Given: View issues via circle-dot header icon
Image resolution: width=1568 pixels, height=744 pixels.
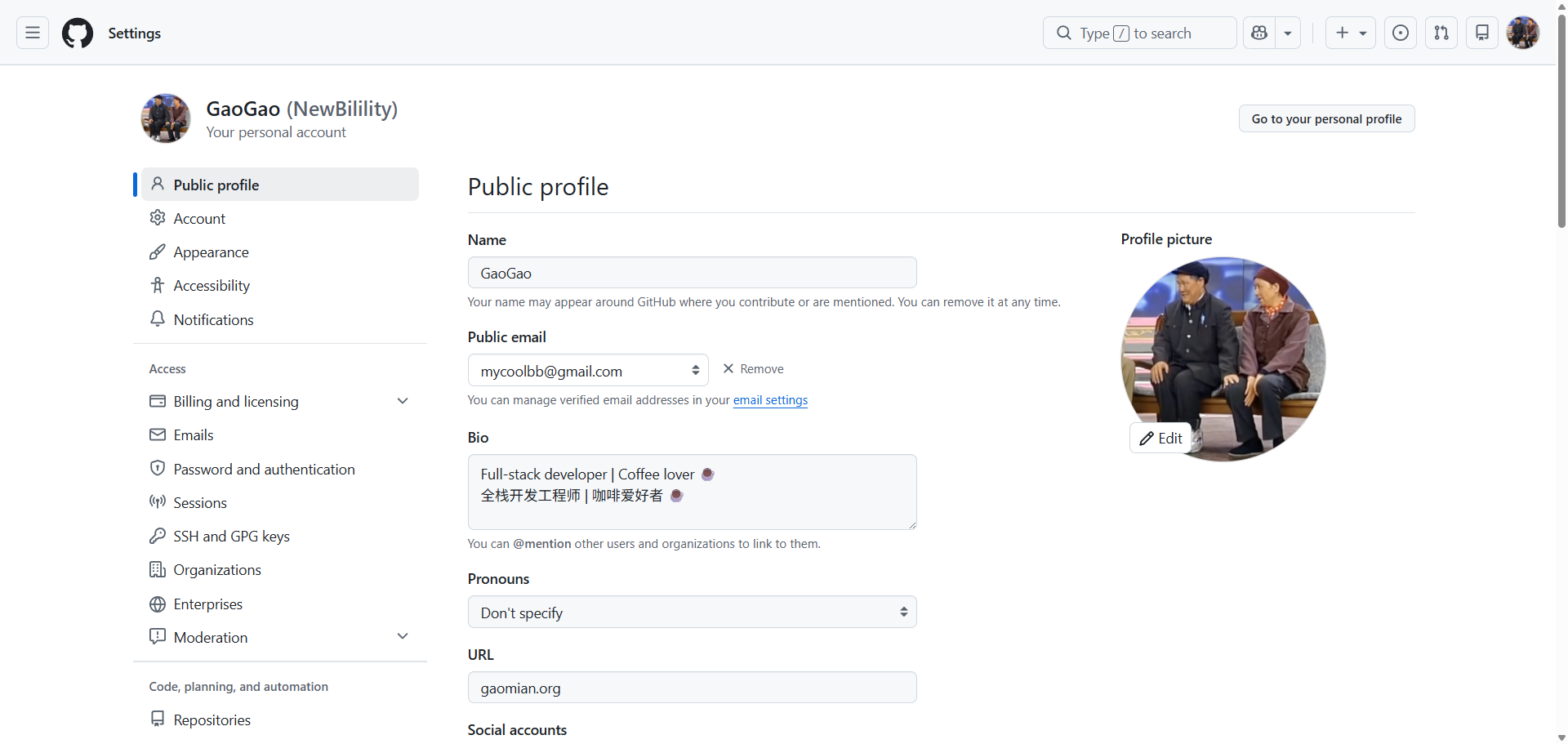Looking at the screenshot, I should [x=1401, y=33].
